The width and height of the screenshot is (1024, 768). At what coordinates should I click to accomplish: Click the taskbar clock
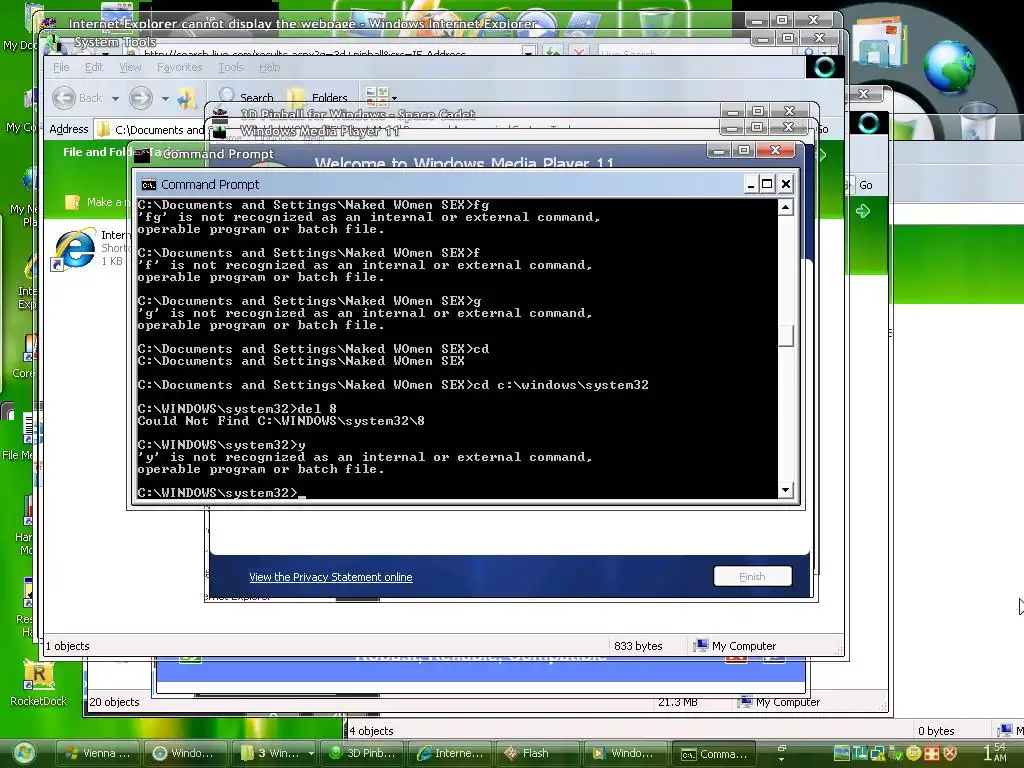click(995, 752)
